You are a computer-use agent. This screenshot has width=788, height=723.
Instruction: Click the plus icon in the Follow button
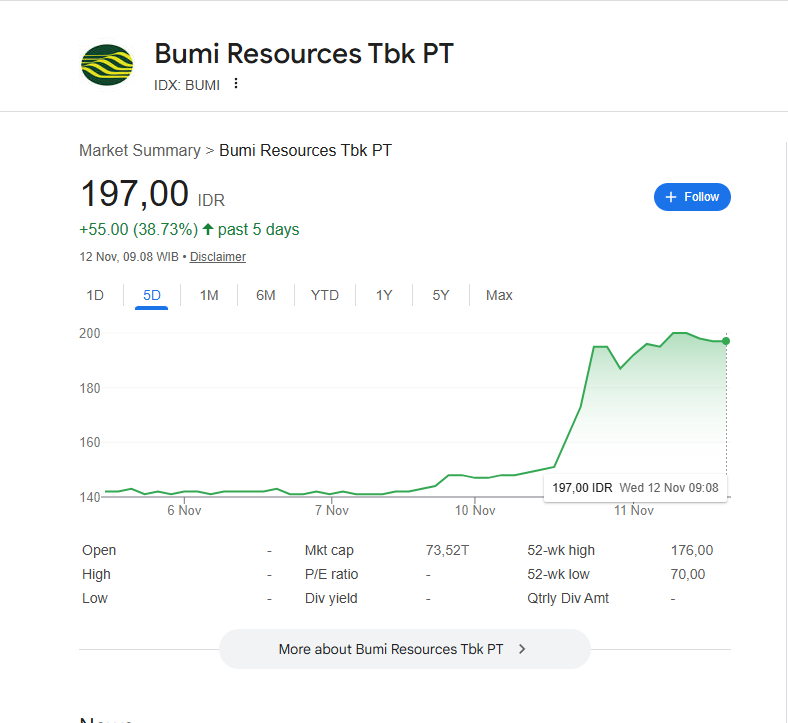point(670,197)
